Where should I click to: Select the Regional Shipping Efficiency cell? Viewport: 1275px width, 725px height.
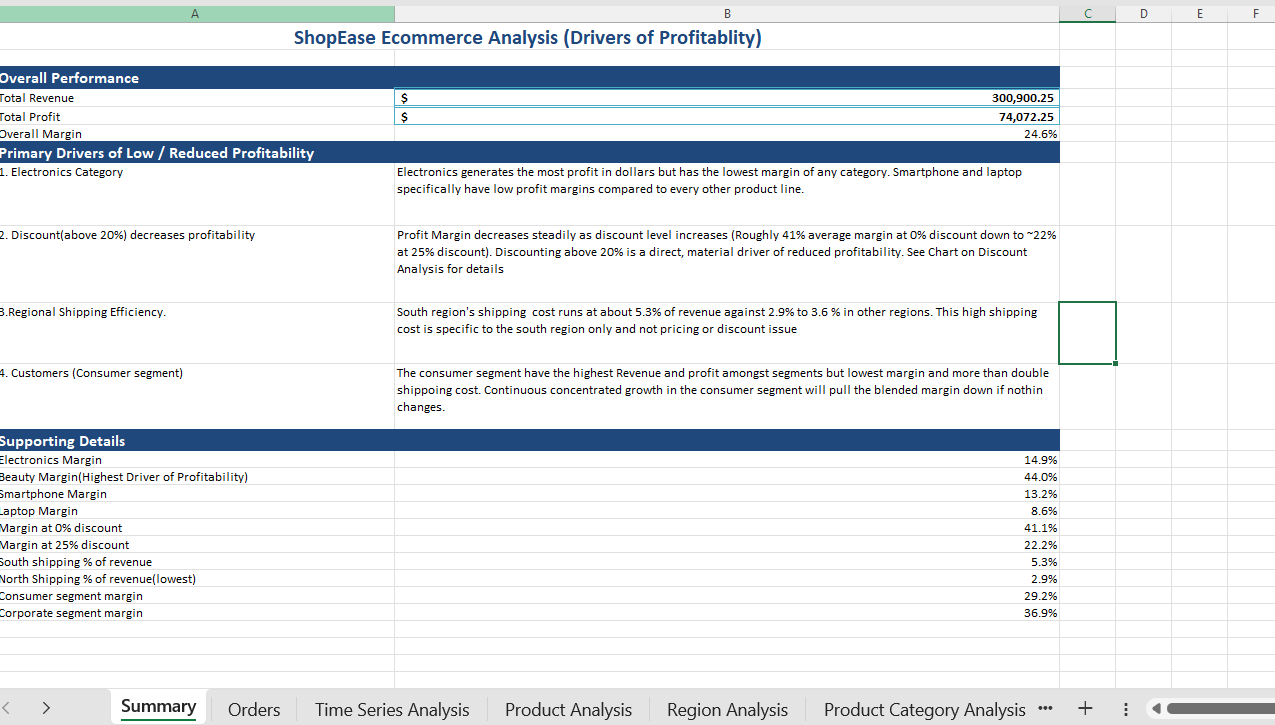click(x=197, y=333)
